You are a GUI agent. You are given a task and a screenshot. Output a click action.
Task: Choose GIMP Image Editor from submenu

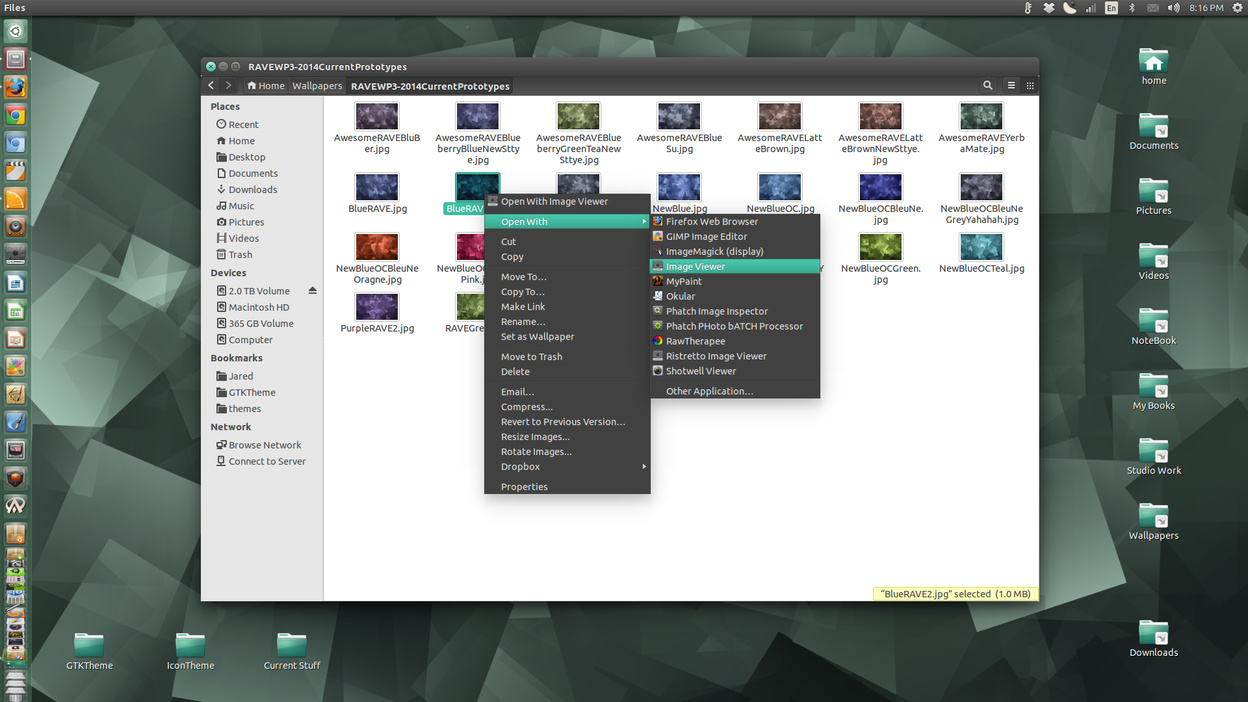pos(735,237)
